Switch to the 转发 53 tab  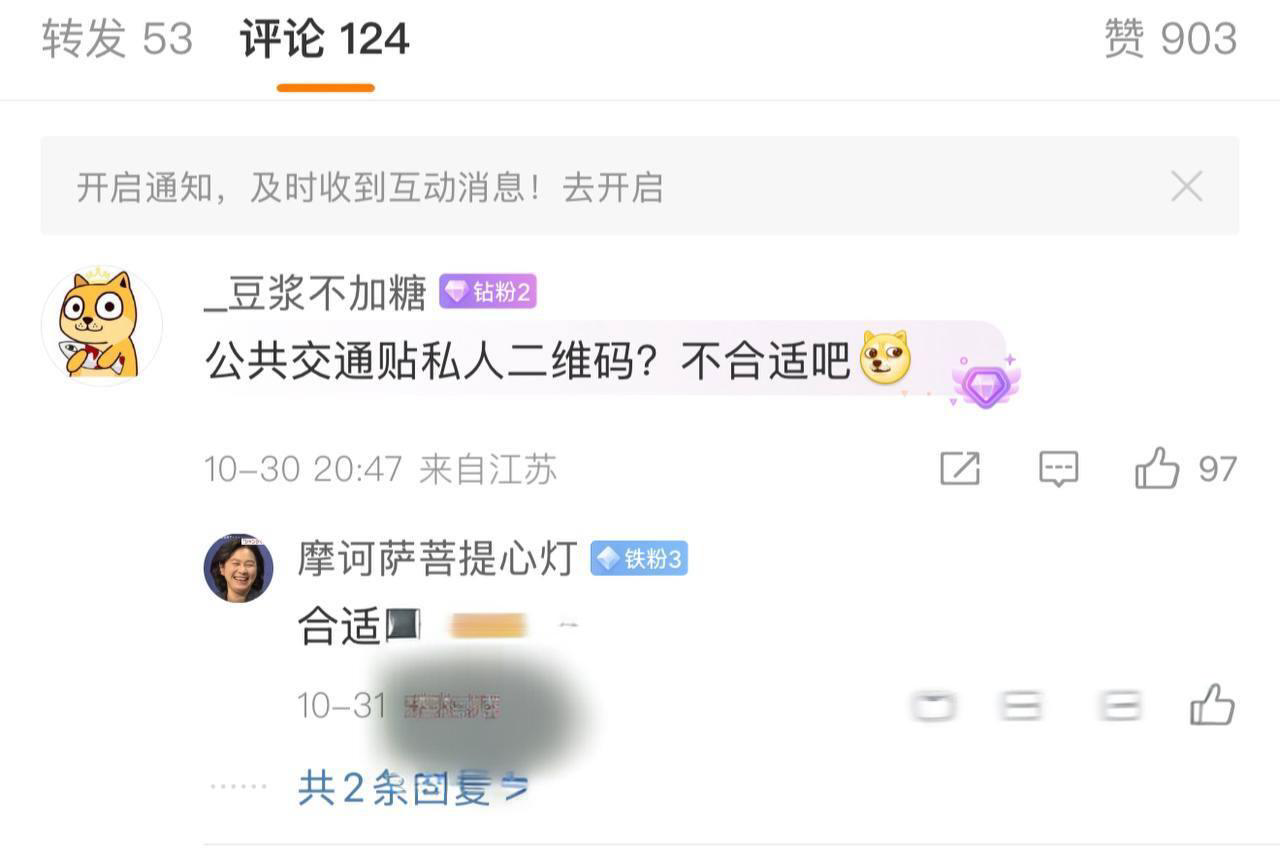[x=117, y=40]
